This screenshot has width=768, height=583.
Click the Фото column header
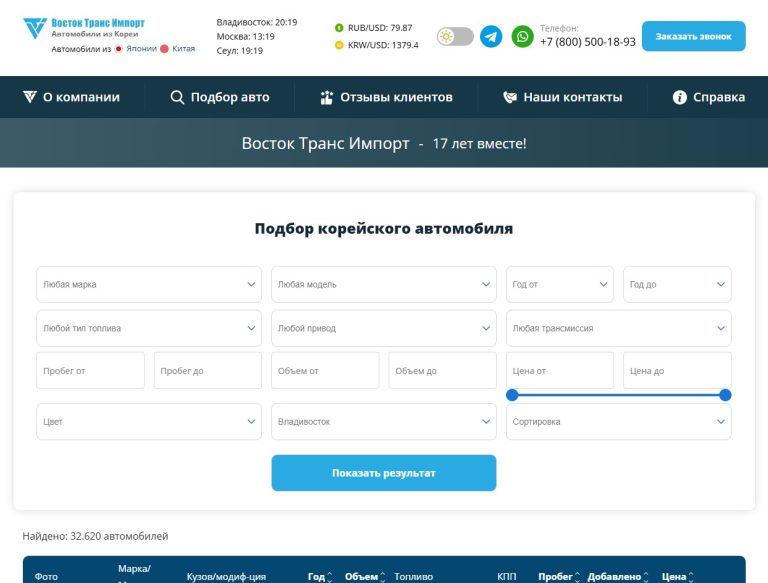click(46, 577)
